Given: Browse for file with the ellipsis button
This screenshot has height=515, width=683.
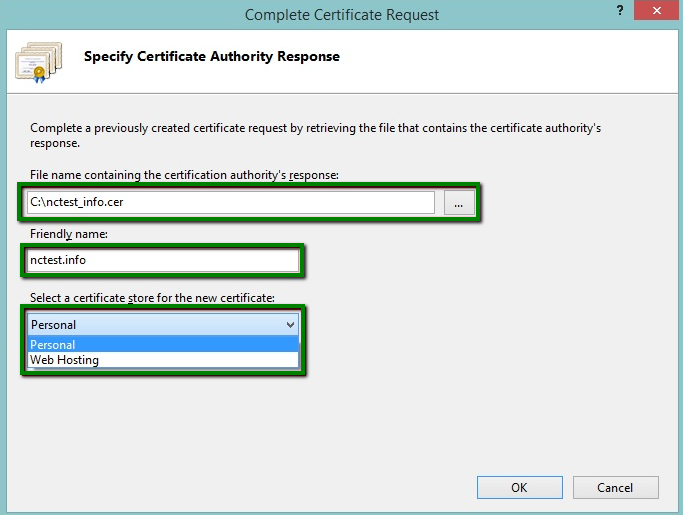Looking at the screenshot, I should click(x=459, y=203).
